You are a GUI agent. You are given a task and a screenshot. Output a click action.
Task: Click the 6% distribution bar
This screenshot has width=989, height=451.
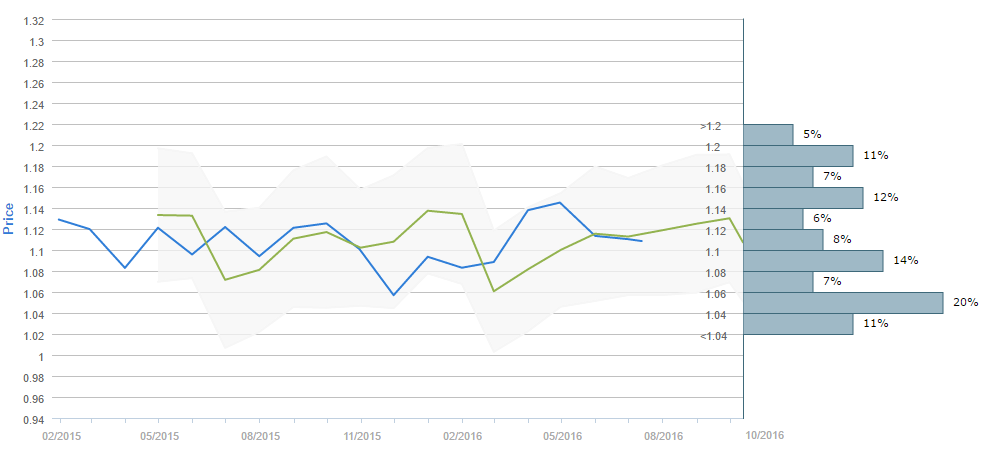tap(773, 219)
